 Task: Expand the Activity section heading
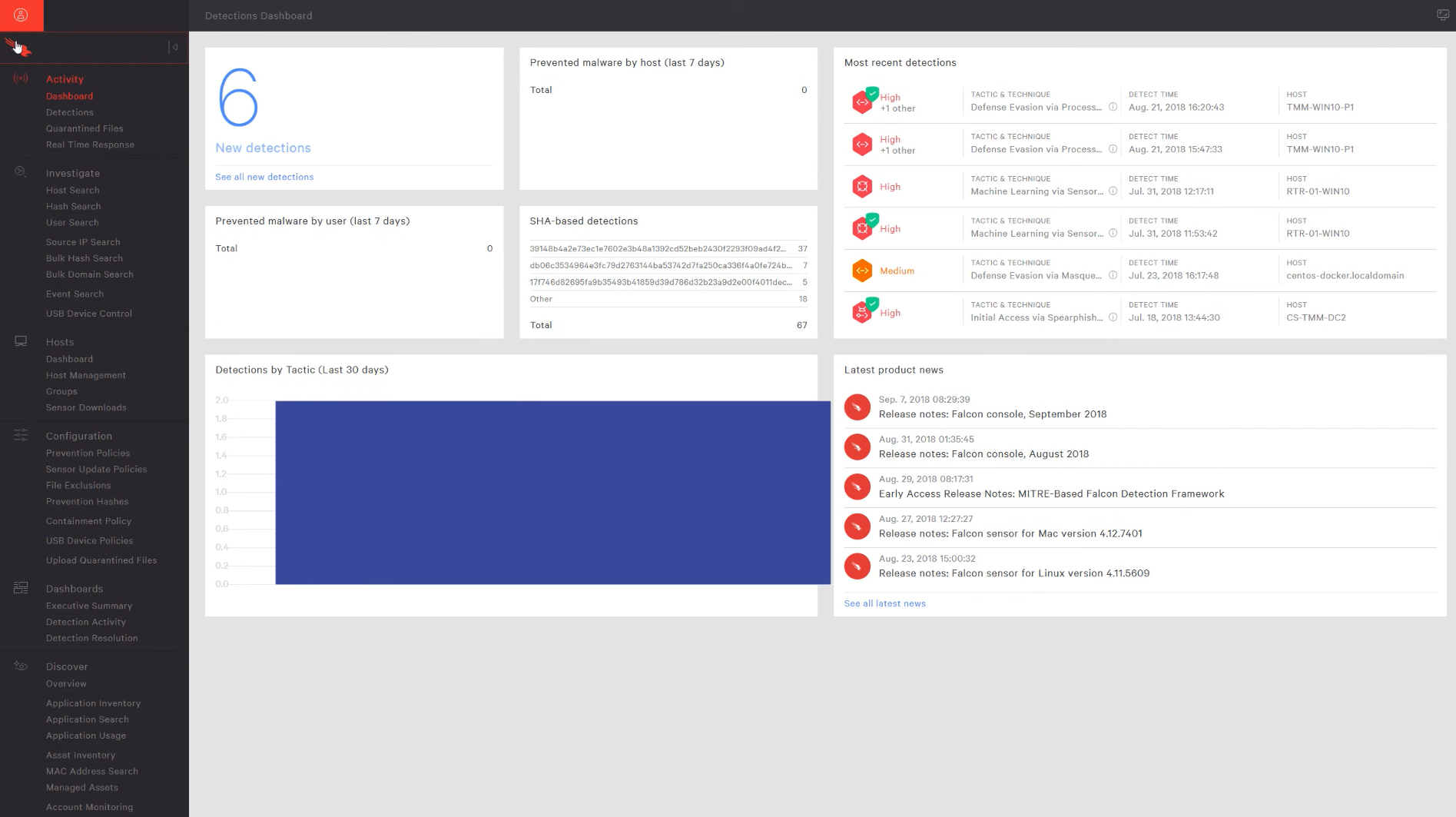point(65,79)
